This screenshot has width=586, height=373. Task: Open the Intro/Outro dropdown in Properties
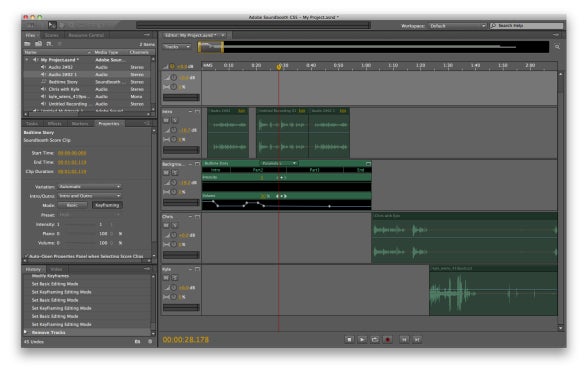(x=90, y=196)
